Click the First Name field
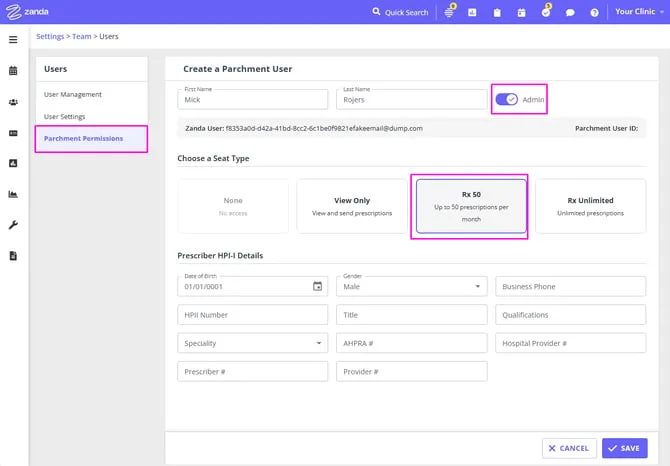 coord(253,99)
